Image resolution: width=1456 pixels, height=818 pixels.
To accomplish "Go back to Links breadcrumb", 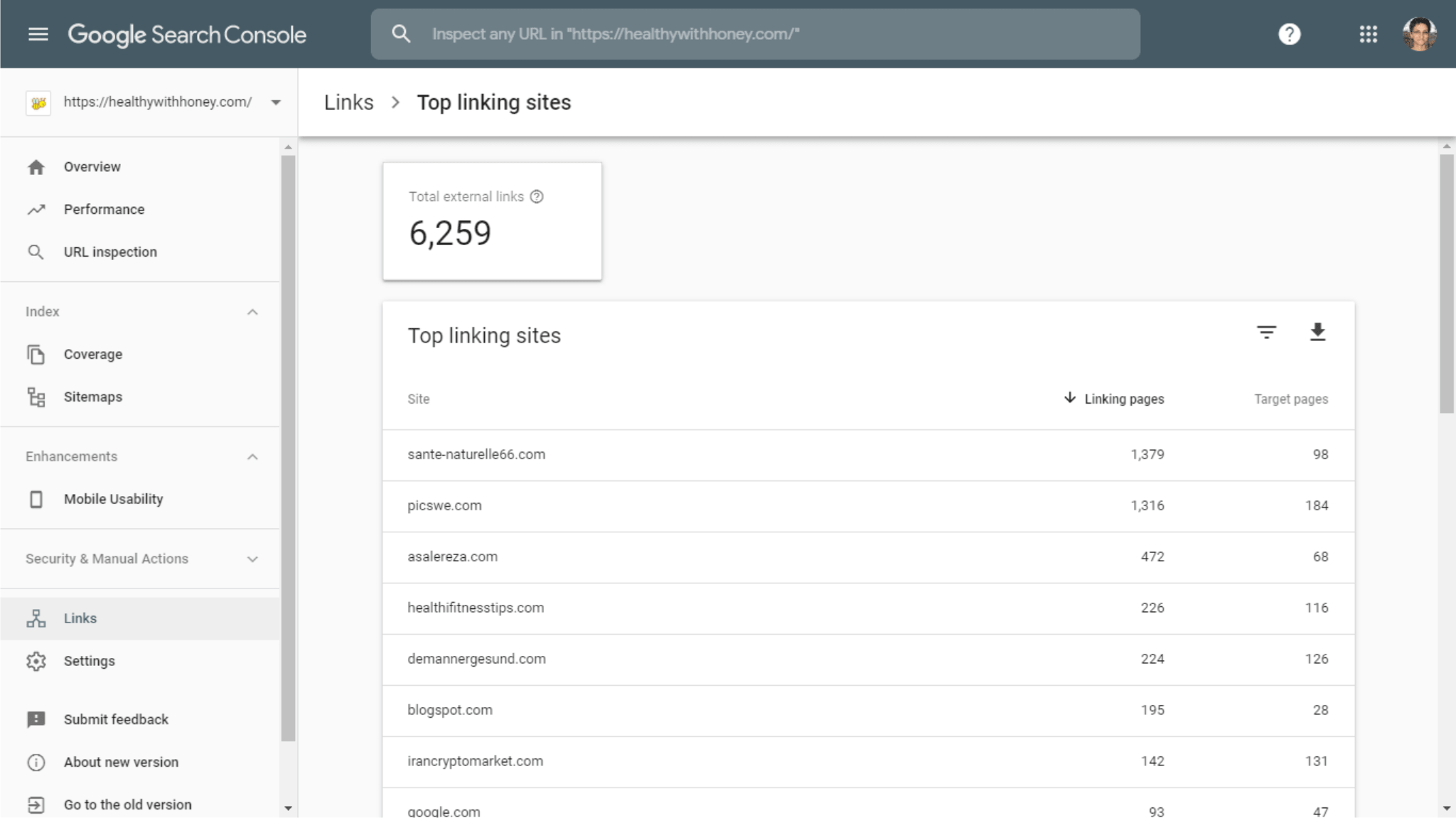I will click(348, 102).
